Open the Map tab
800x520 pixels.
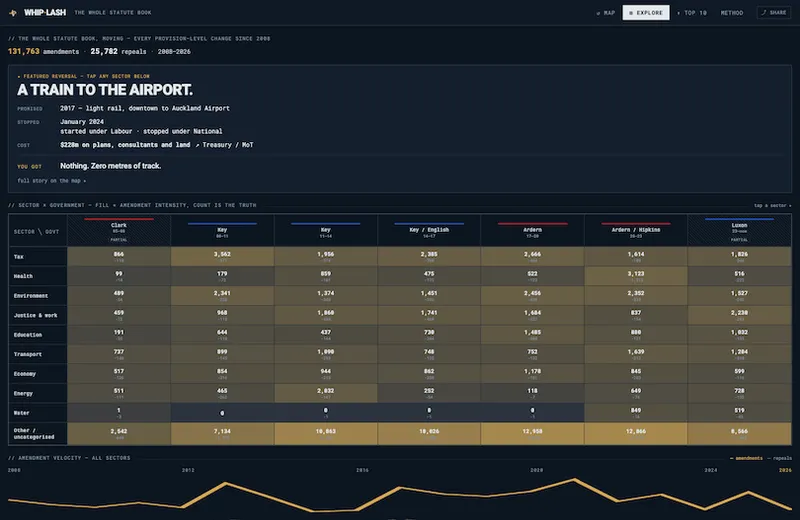tap(606, 13)
